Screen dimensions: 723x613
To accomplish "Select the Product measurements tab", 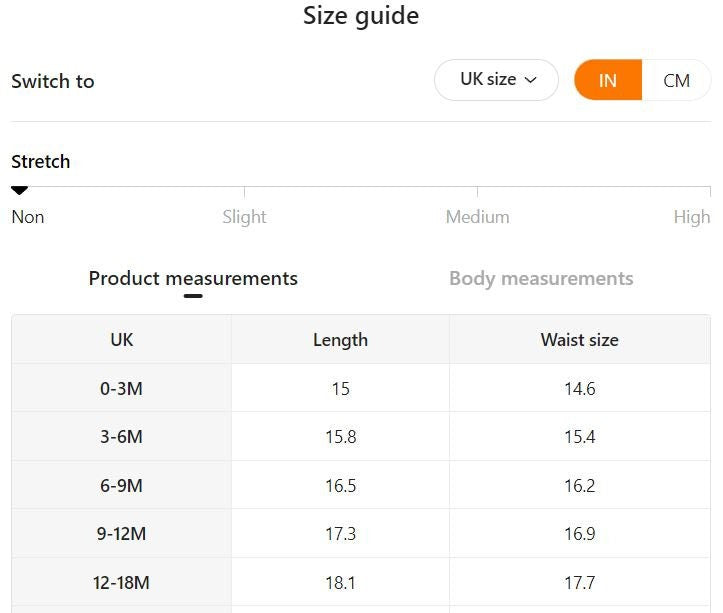I will 193,278.
